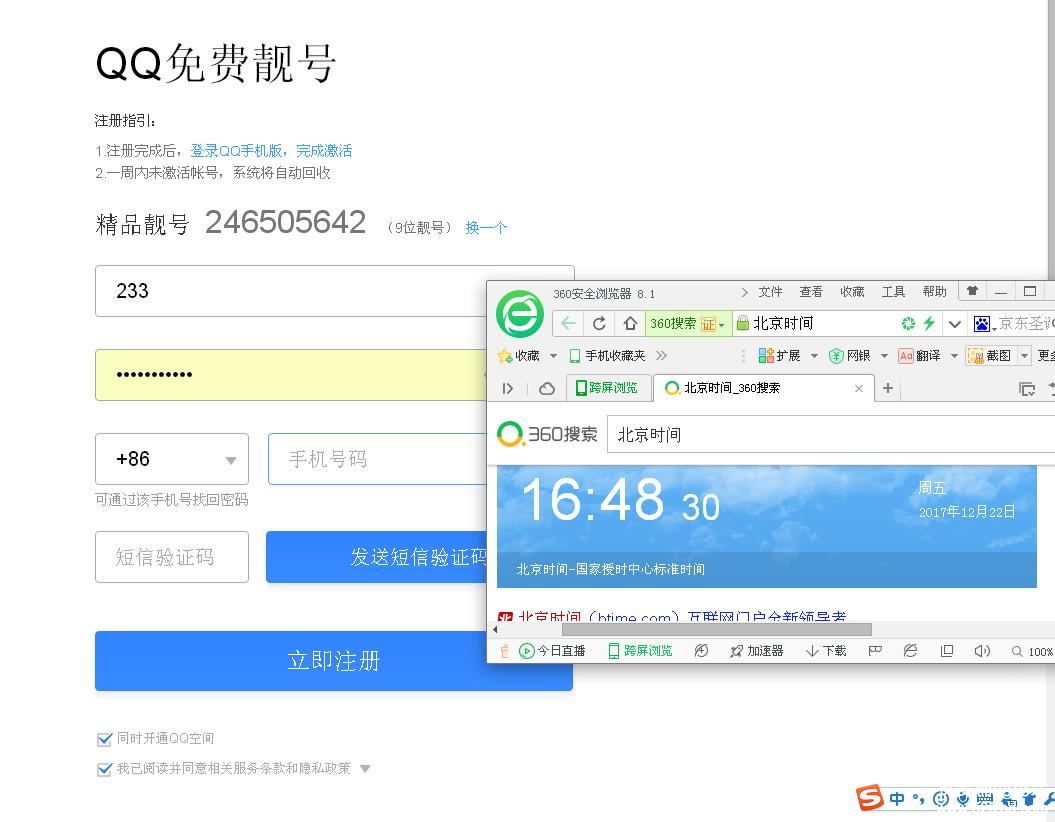Screen dimensions: 1055x822
Task: Click 跨屏浏览 in the status bar
Action: coord(640,650)
